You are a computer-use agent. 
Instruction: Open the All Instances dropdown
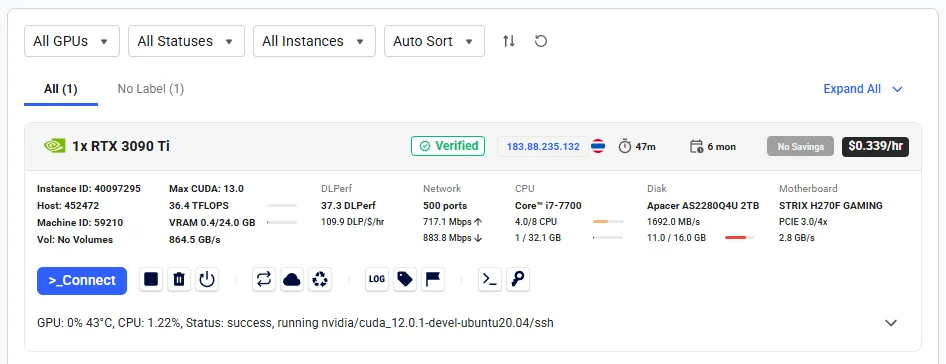(x=314, y=41)
